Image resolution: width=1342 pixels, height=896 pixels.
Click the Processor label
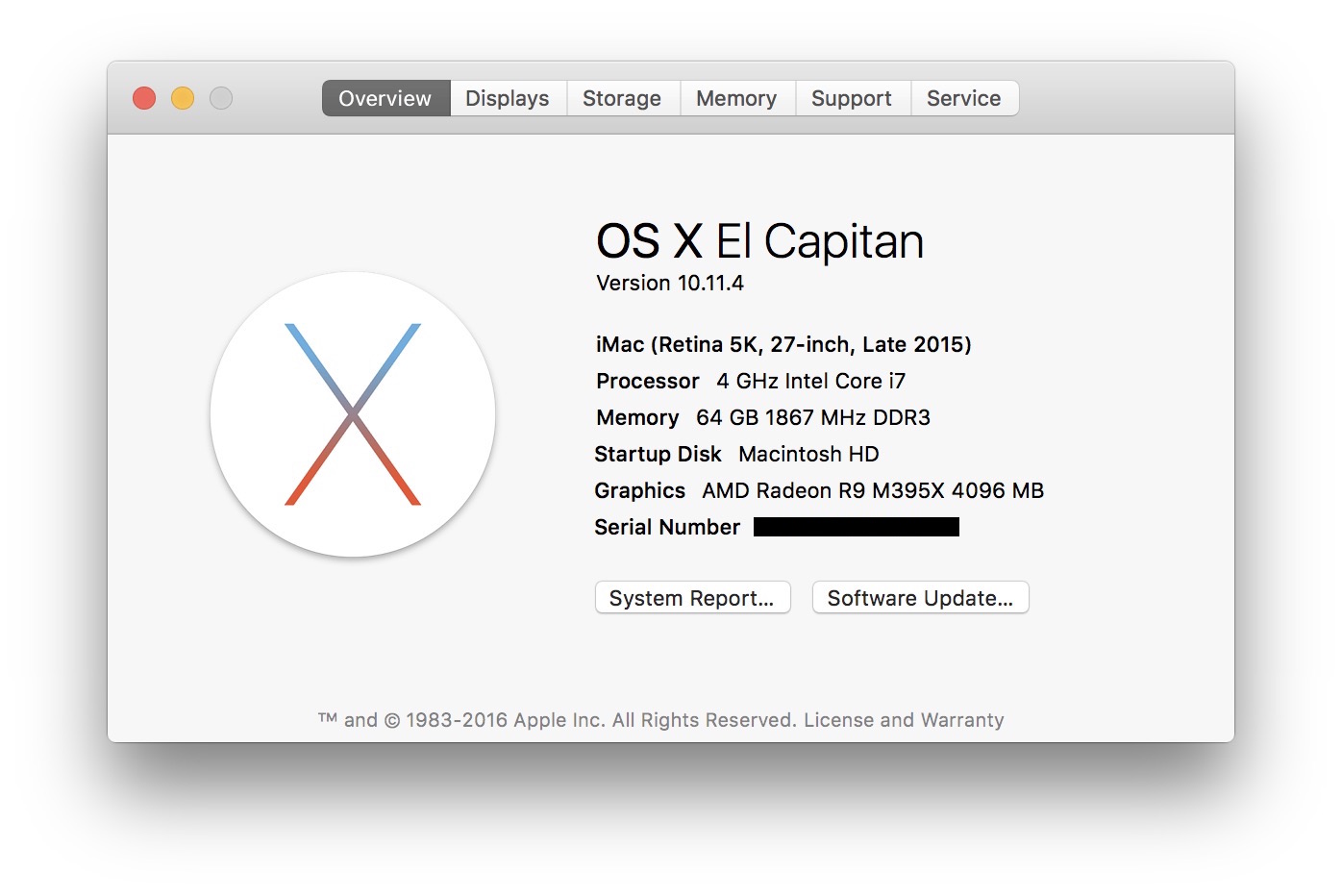click(x=648, y=382)
